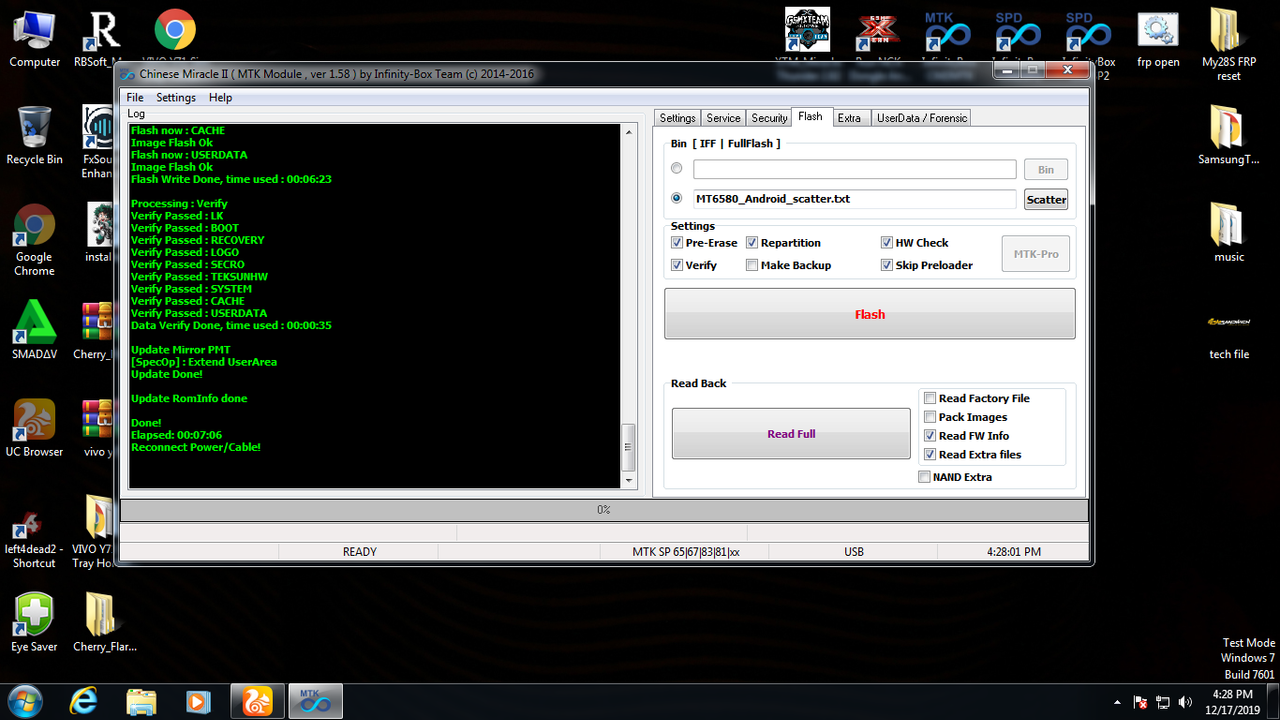Viewport: 1280px width, 720px height.
Task: Enable the NAND Extra checkbox
Action: 924,477
